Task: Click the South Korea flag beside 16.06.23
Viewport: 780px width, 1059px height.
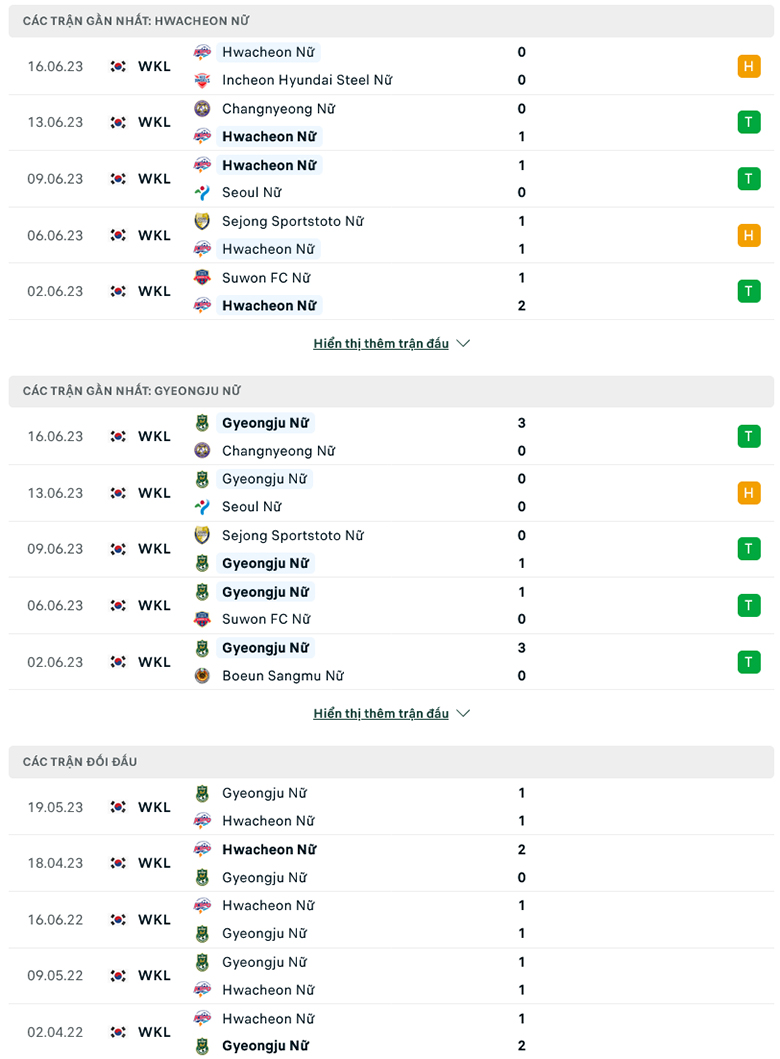Action: (x=120, y=66)
